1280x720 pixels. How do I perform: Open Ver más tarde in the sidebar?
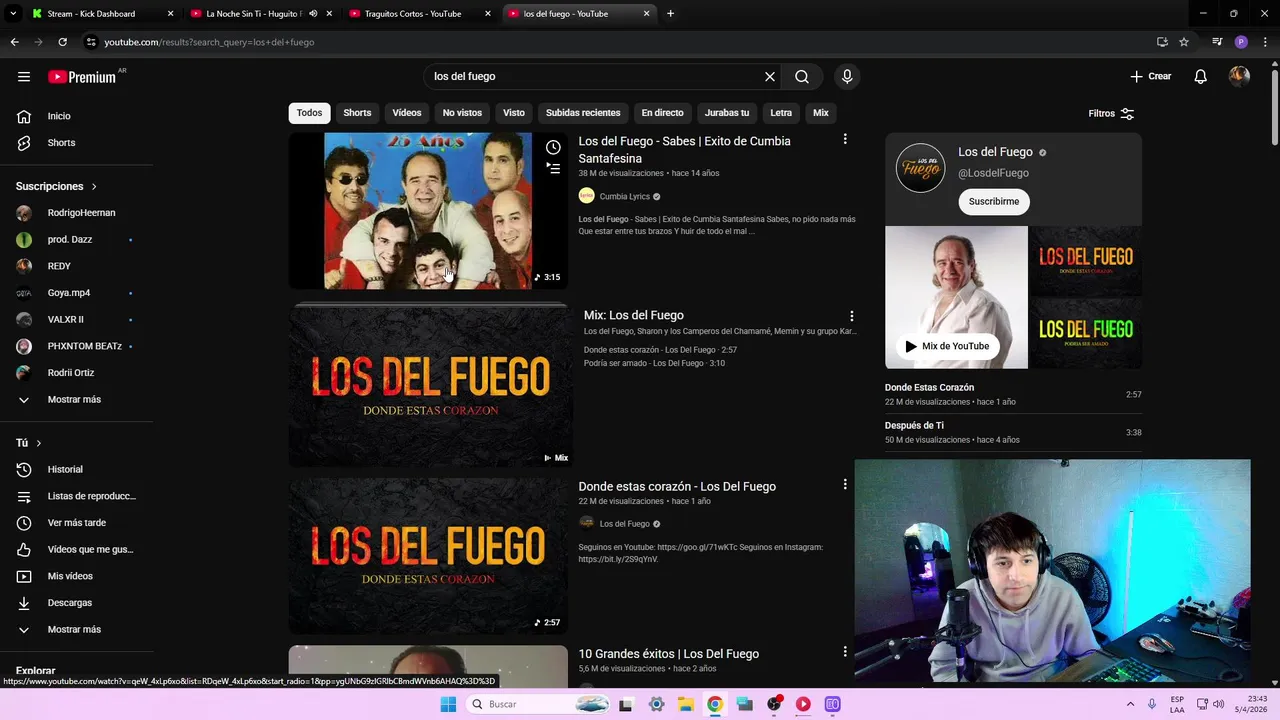[76, 523]
